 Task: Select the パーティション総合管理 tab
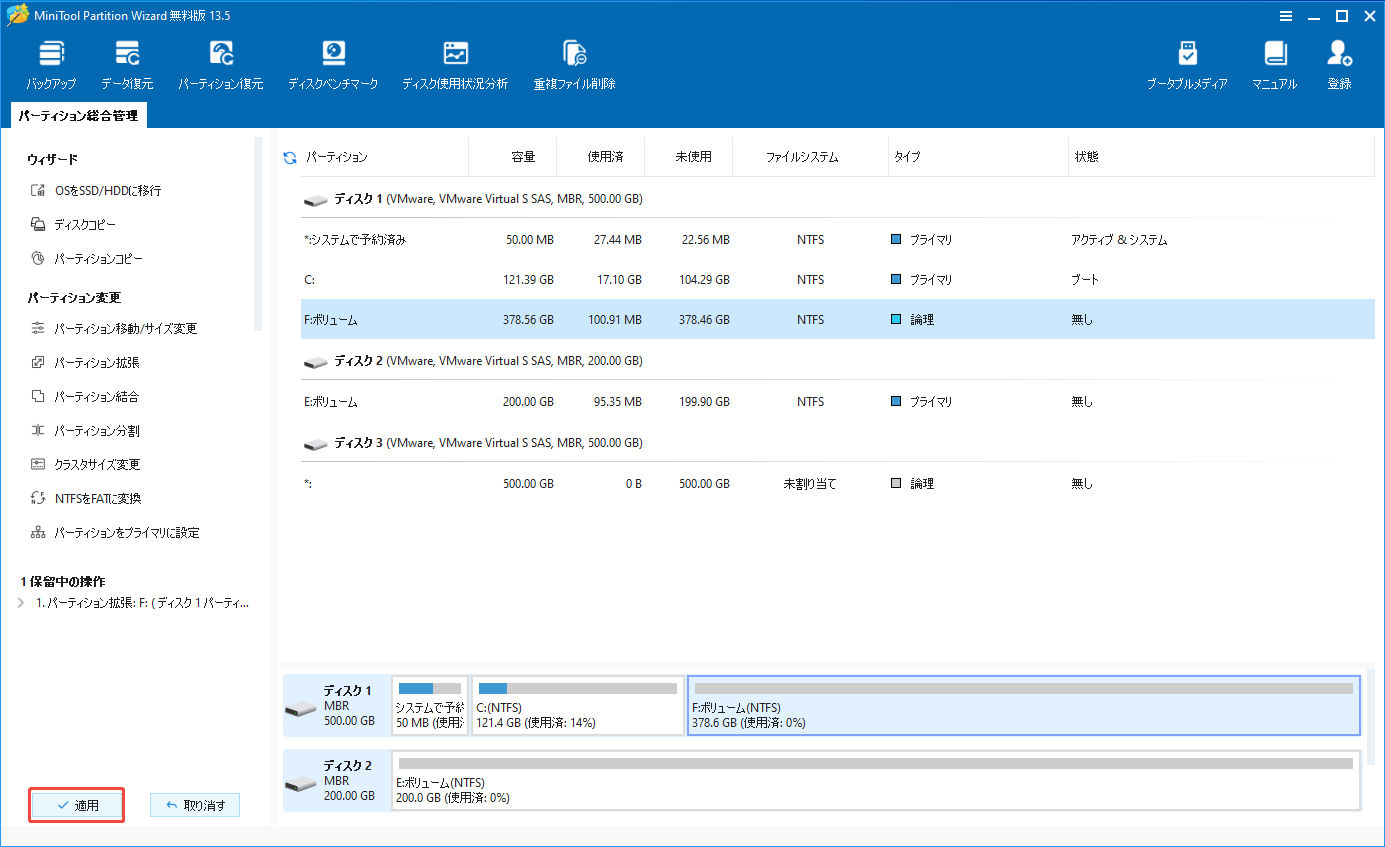77,115
